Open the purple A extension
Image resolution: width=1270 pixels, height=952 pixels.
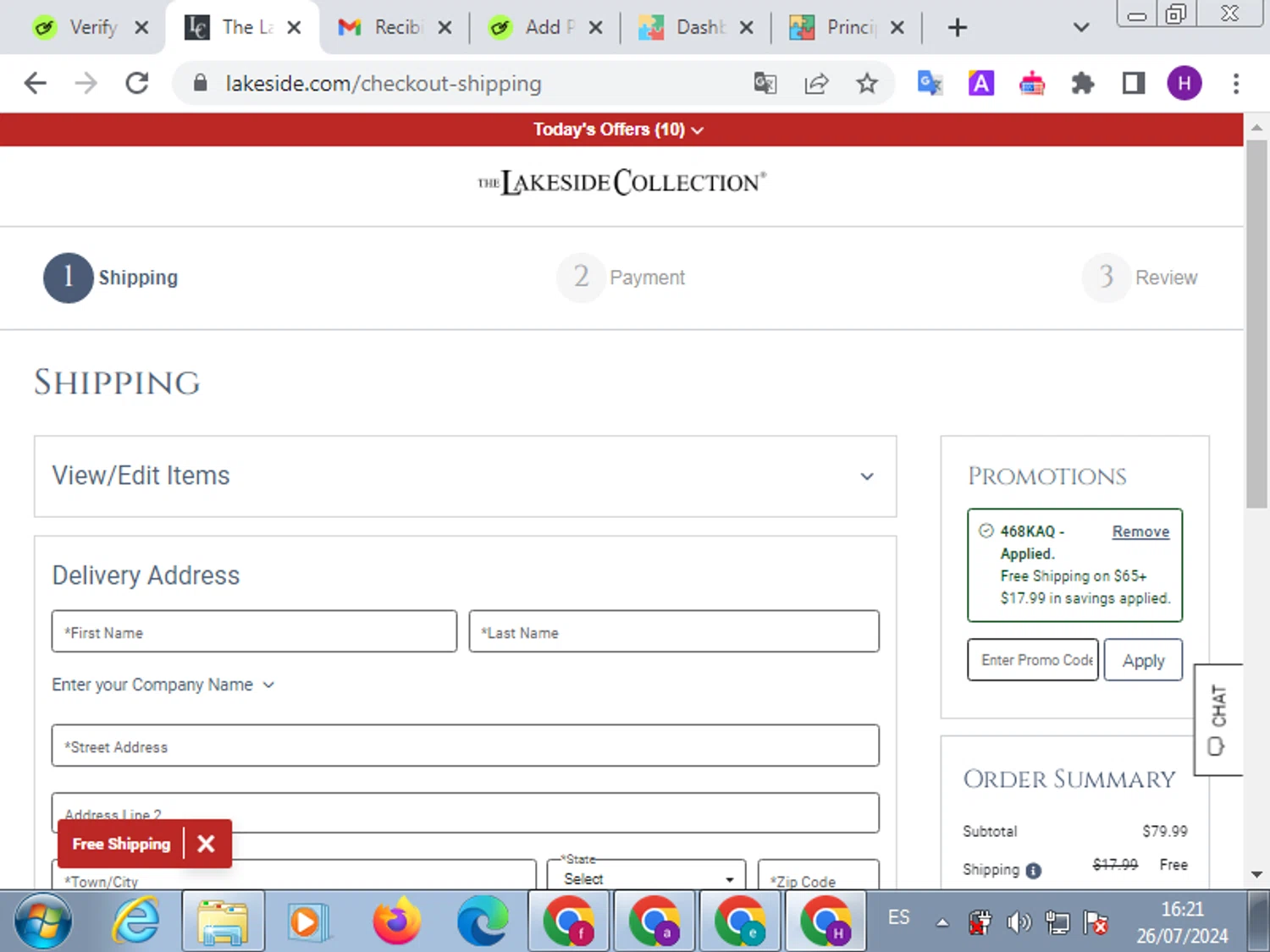point(981,83)
